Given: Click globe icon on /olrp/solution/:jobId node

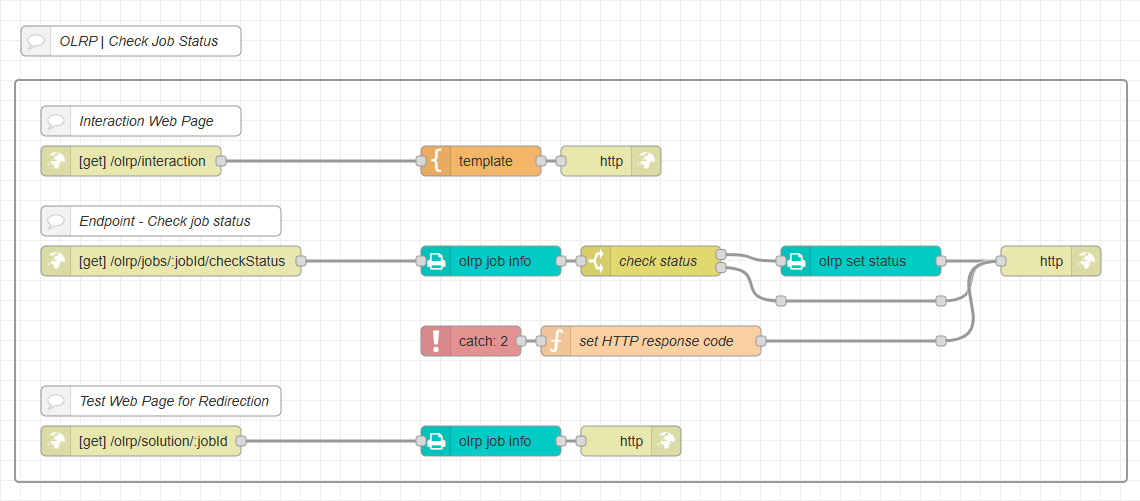Looking at the screenshot, I should 56,441.
